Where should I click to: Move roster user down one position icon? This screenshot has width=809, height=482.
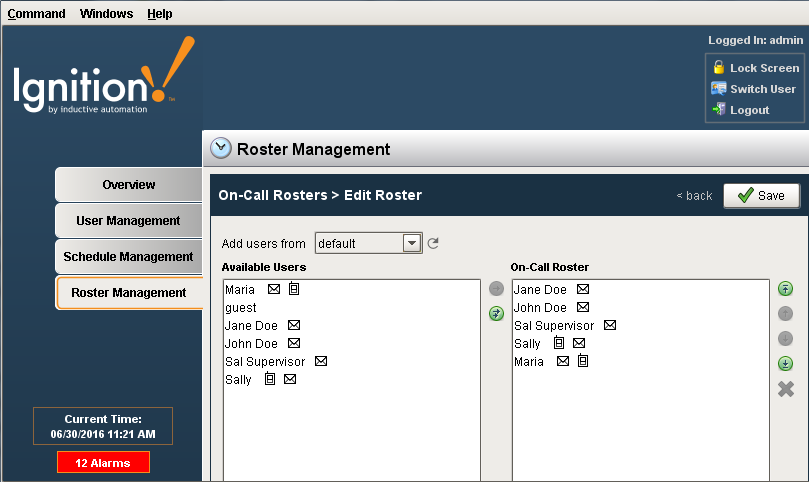785,339
